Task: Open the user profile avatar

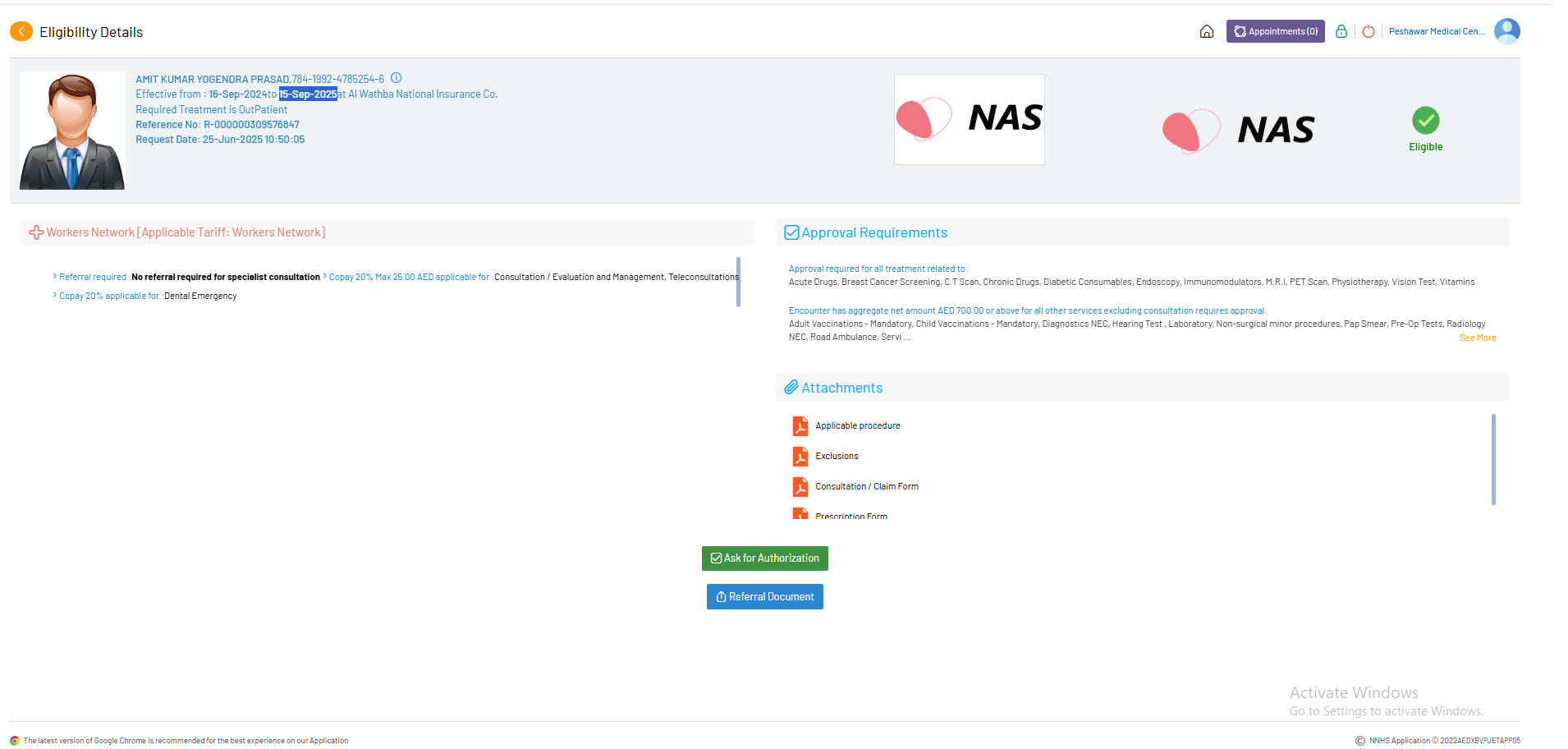Action: coord(1506,31)
